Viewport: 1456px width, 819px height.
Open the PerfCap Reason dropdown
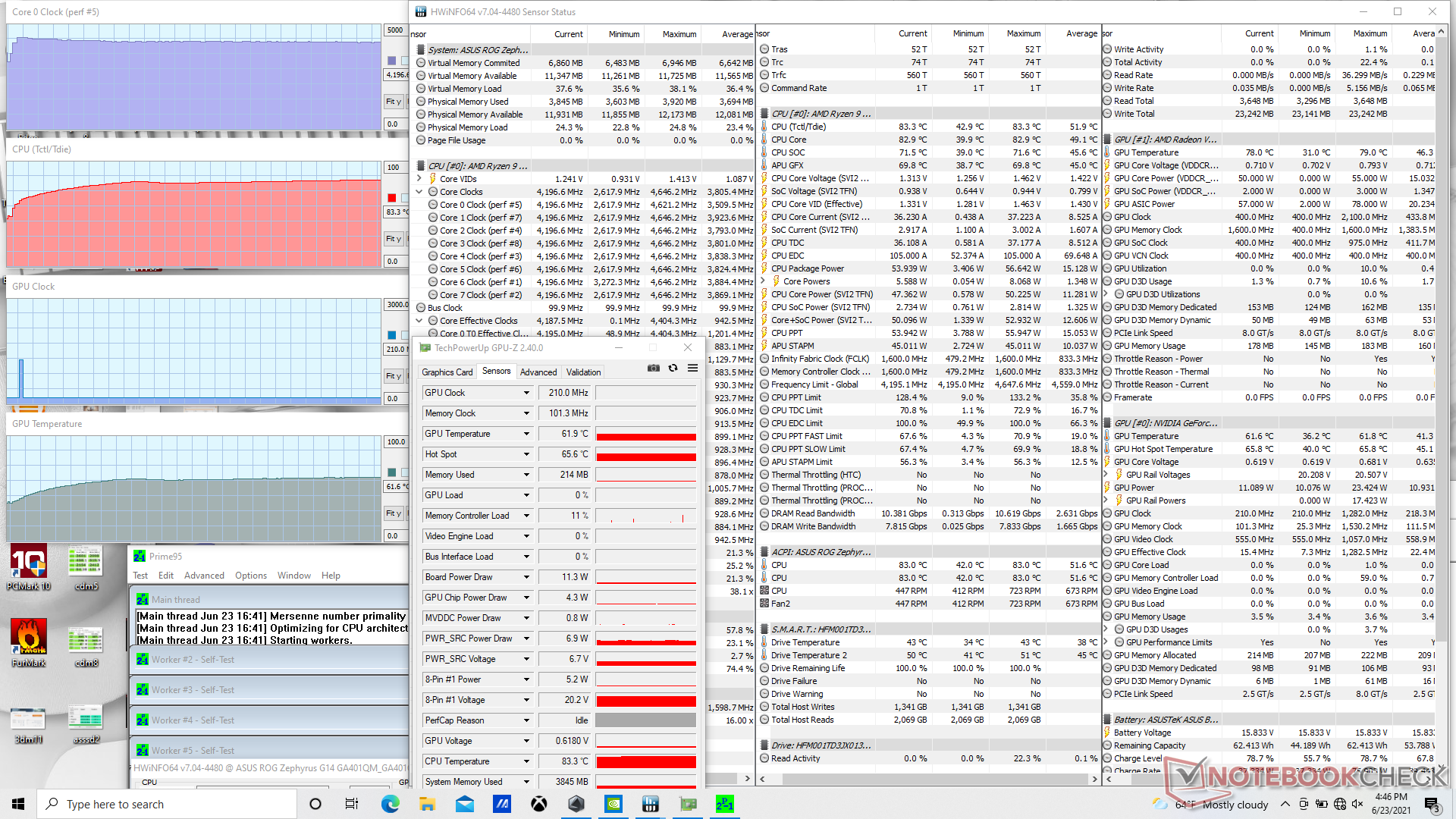pyautogui.click(x=526, y=720)
